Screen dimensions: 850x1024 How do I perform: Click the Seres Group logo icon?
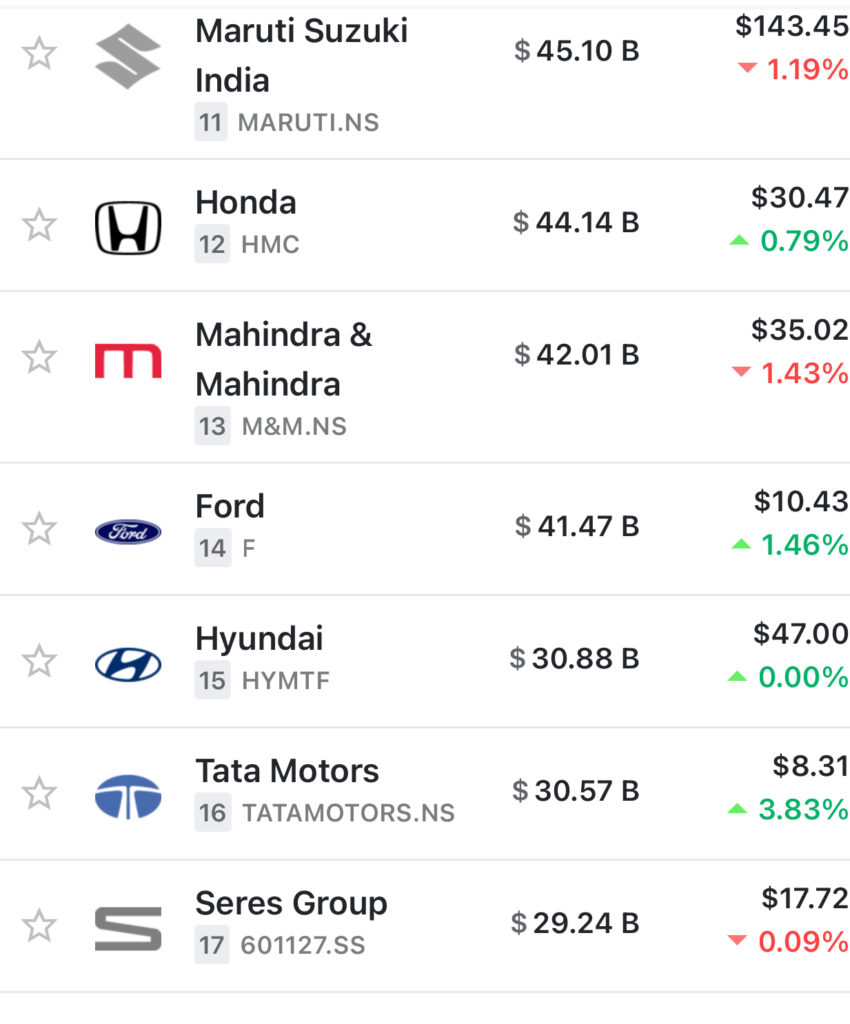point(127,928)
